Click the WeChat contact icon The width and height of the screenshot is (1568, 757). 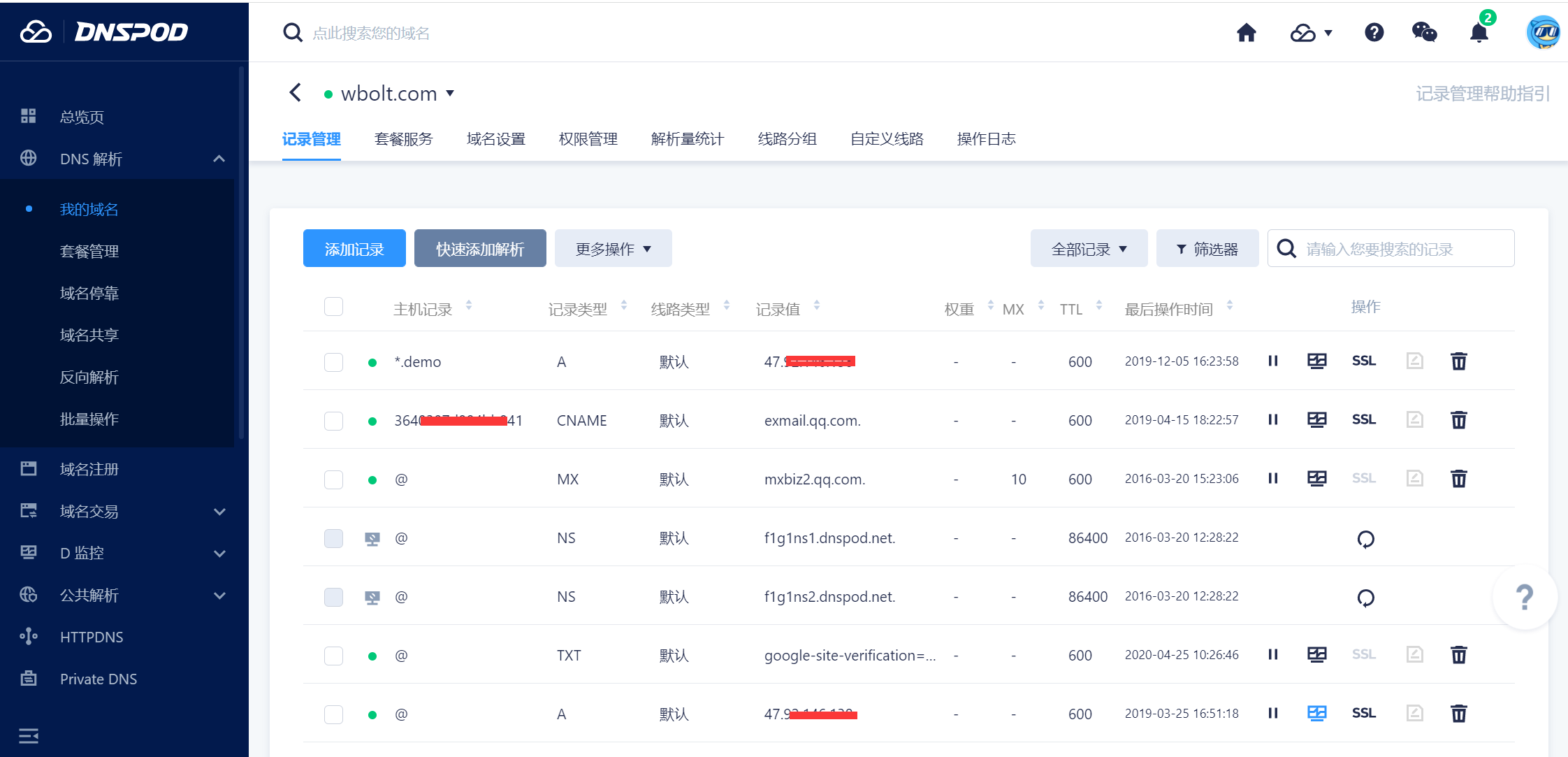1424,32
